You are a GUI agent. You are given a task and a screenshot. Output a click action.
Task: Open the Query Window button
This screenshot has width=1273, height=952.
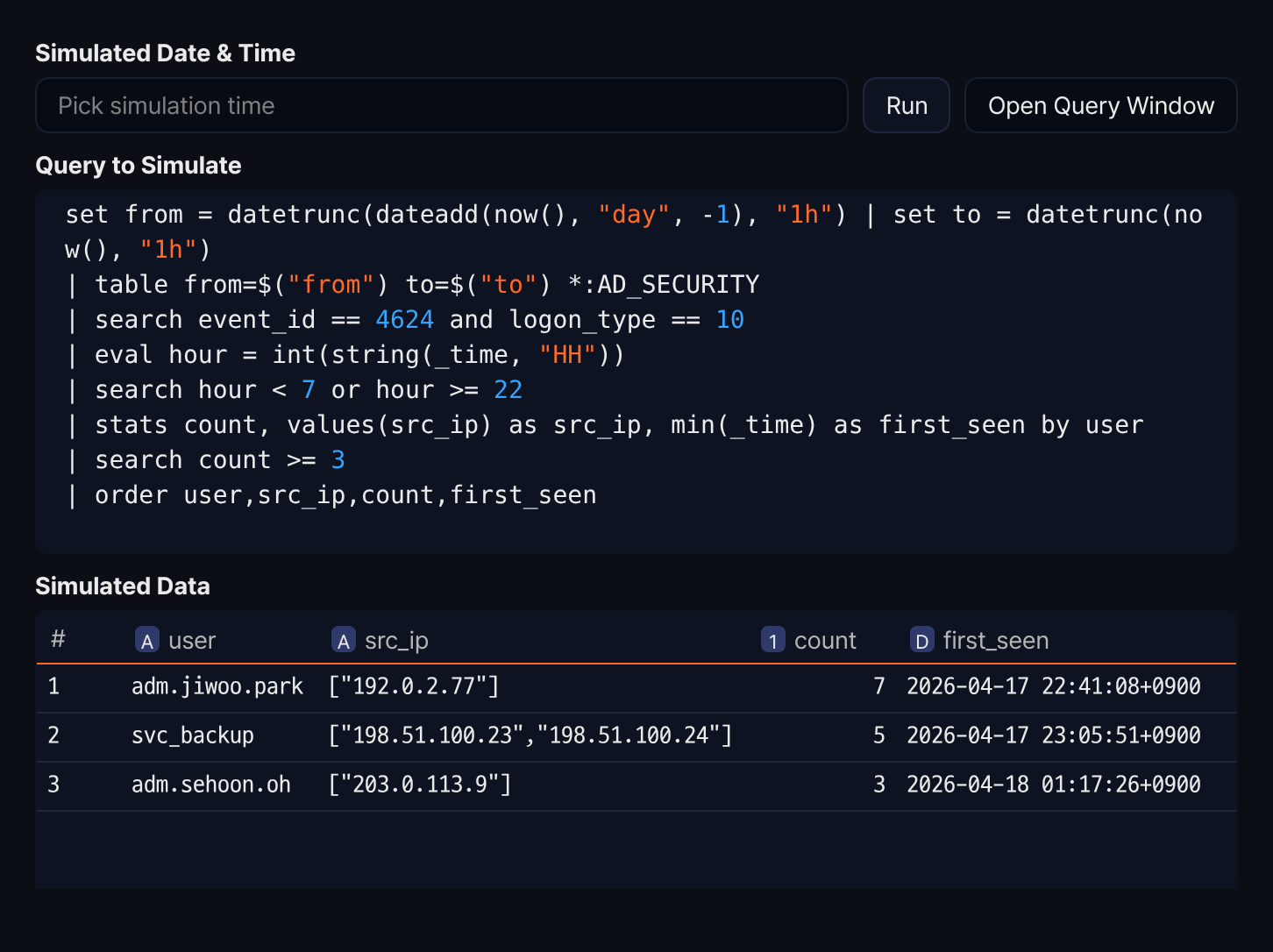tap(1101, 105)
